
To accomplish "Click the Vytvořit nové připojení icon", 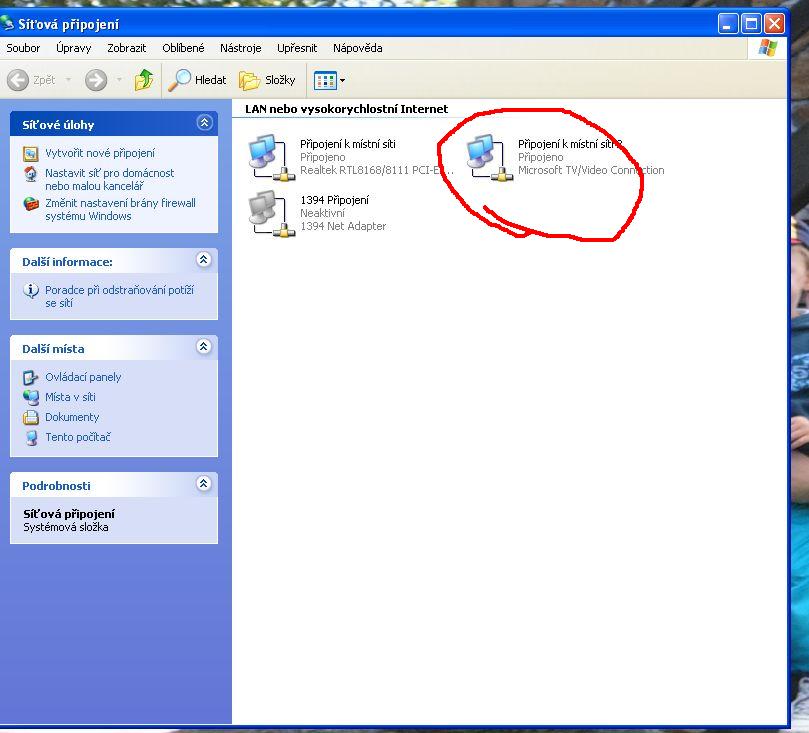I will 30,154.
